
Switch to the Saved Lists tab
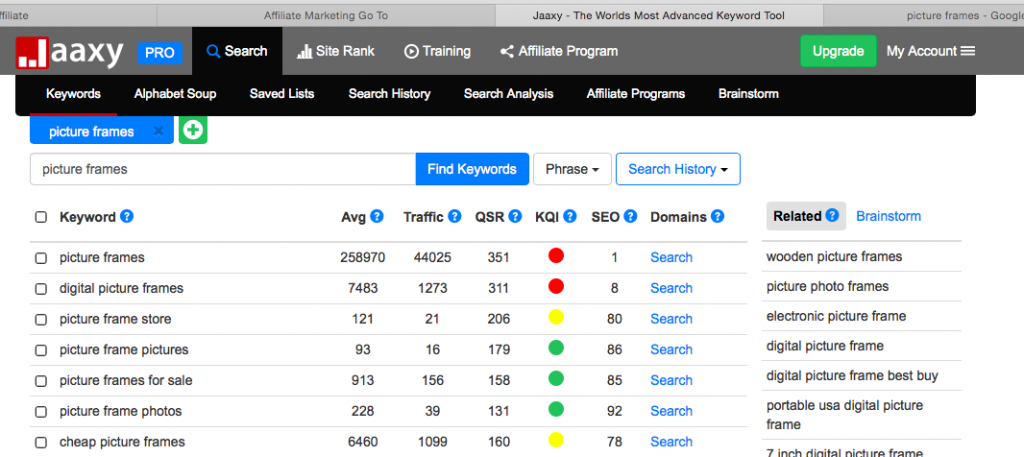[x=281, y=94]
